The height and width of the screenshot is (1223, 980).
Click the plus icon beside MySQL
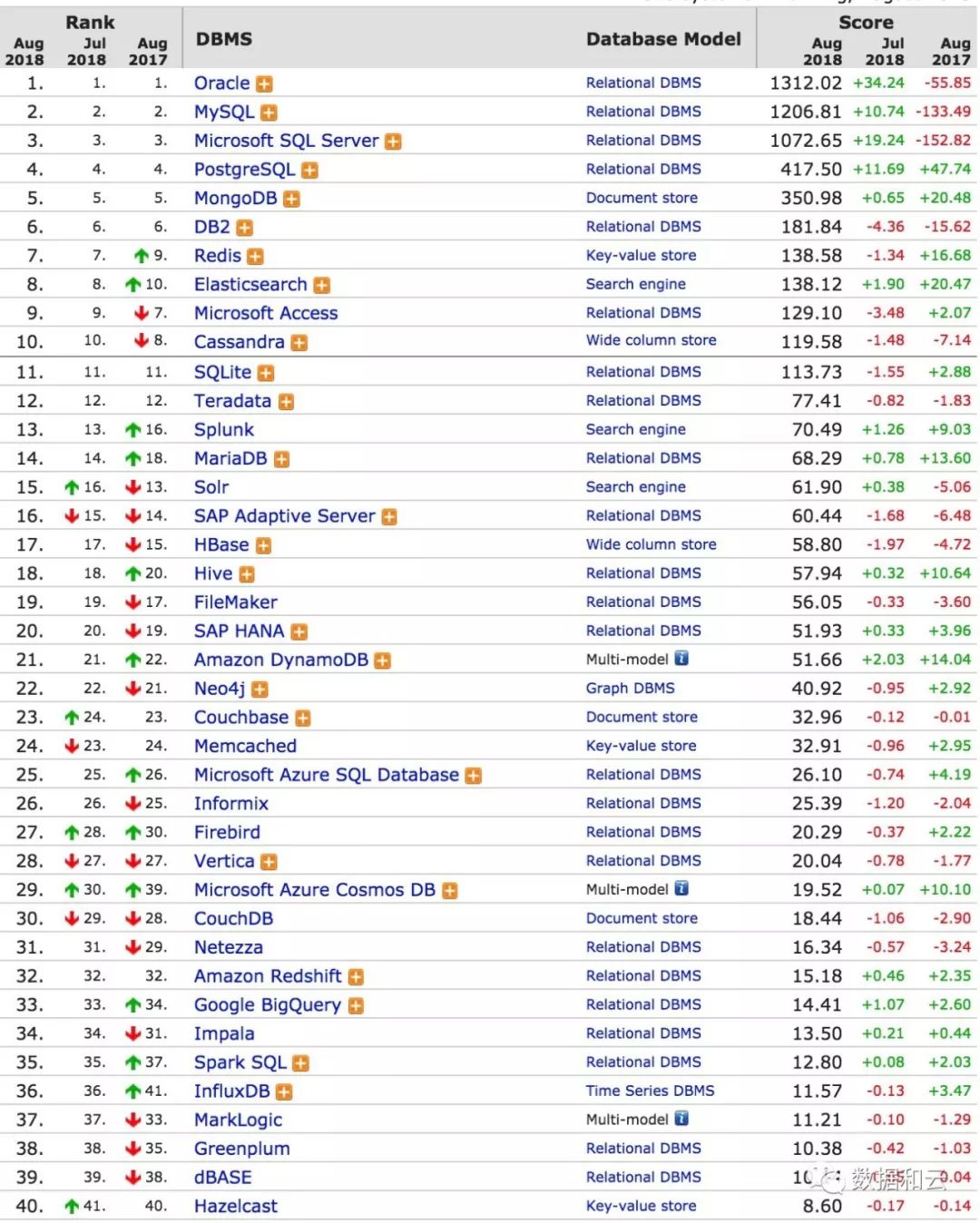click(x=269, y=113)
